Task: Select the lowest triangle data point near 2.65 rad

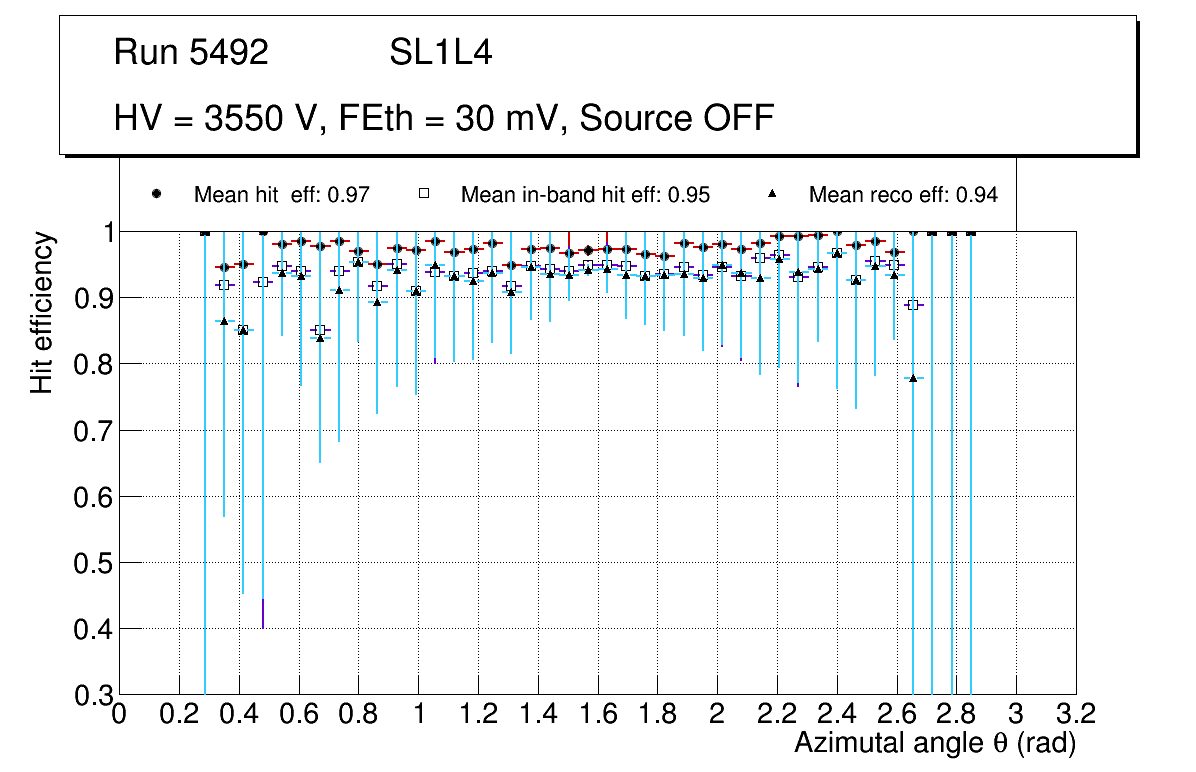Action: [x=913, y=378]
